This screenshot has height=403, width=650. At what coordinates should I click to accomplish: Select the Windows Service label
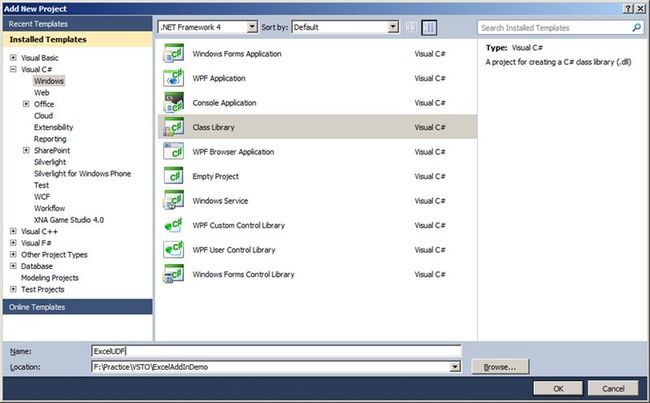point(220,201)
